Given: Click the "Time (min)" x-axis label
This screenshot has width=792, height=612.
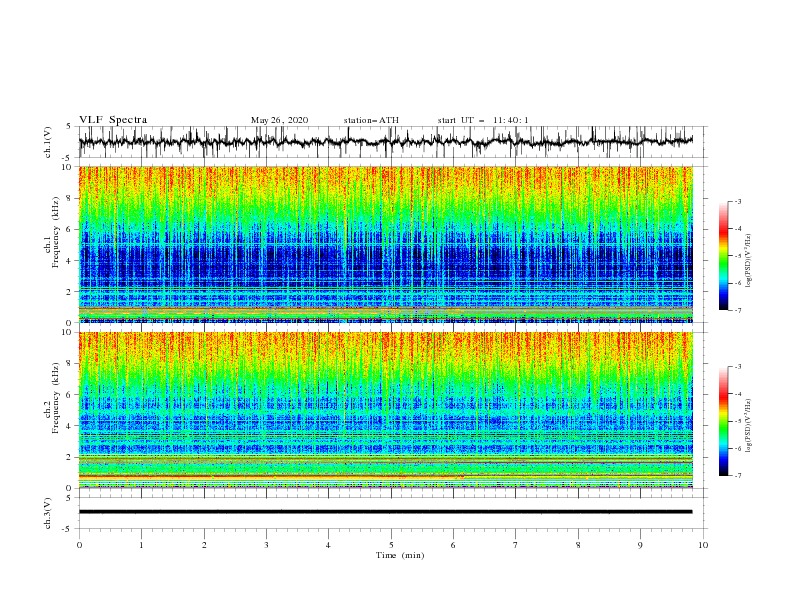Looking at the screenshot, I should [400, 555].
